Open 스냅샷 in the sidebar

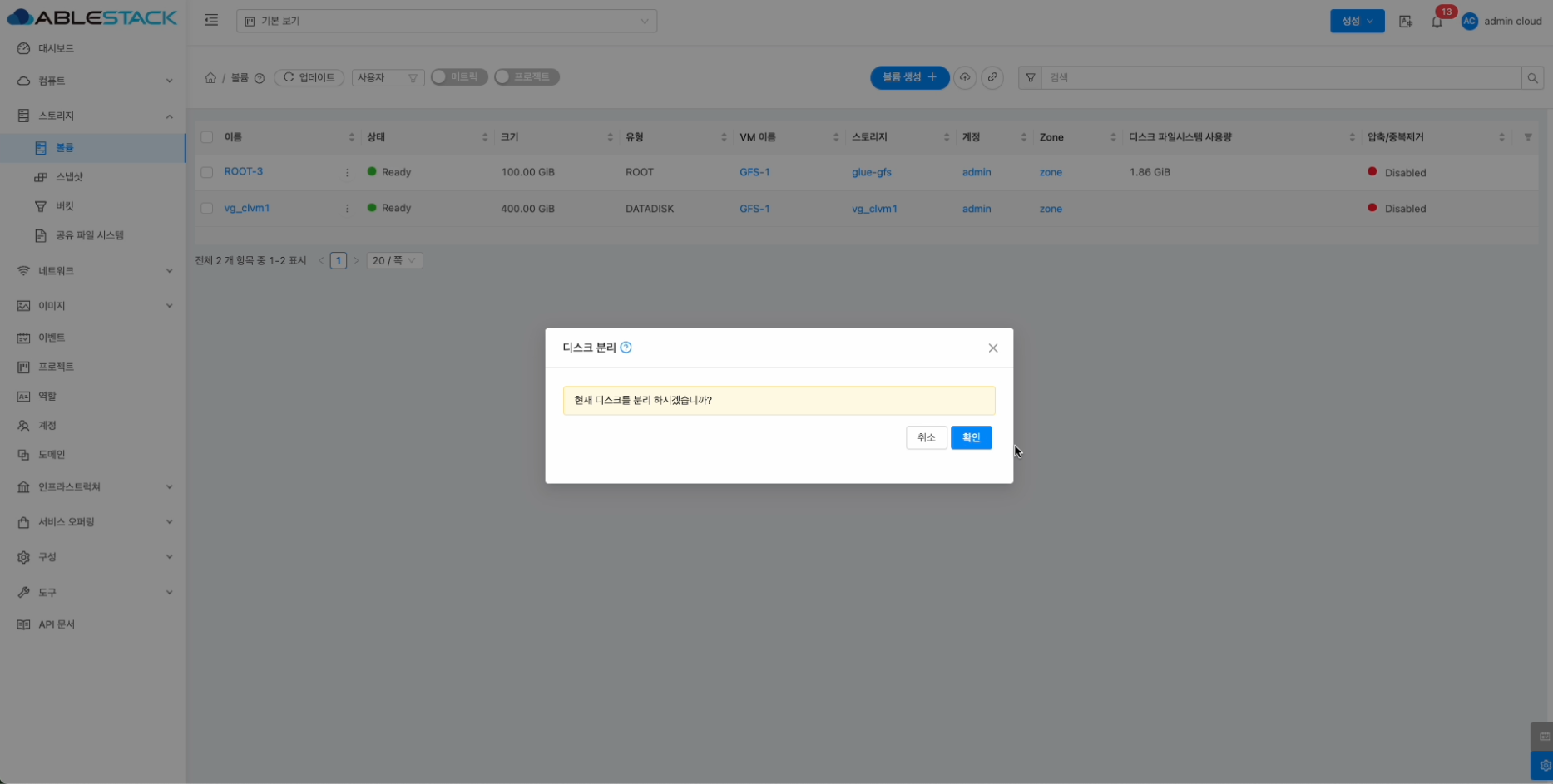tap(69, 177)
